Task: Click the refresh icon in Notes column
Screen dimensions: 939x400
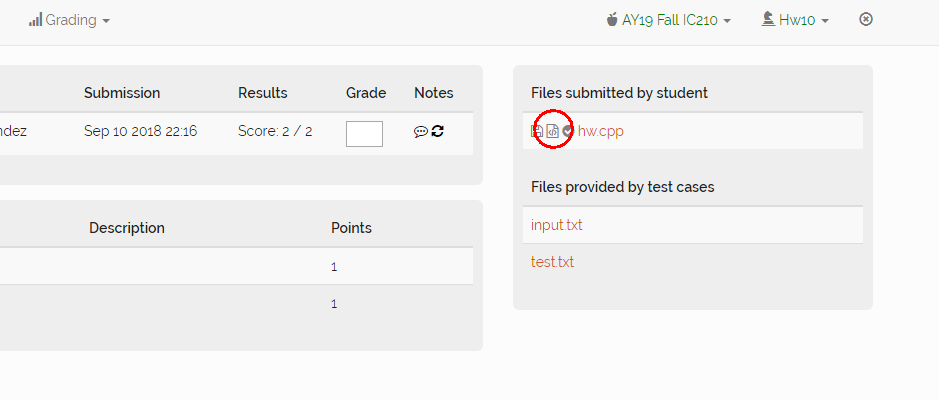Action: [437, 131]
